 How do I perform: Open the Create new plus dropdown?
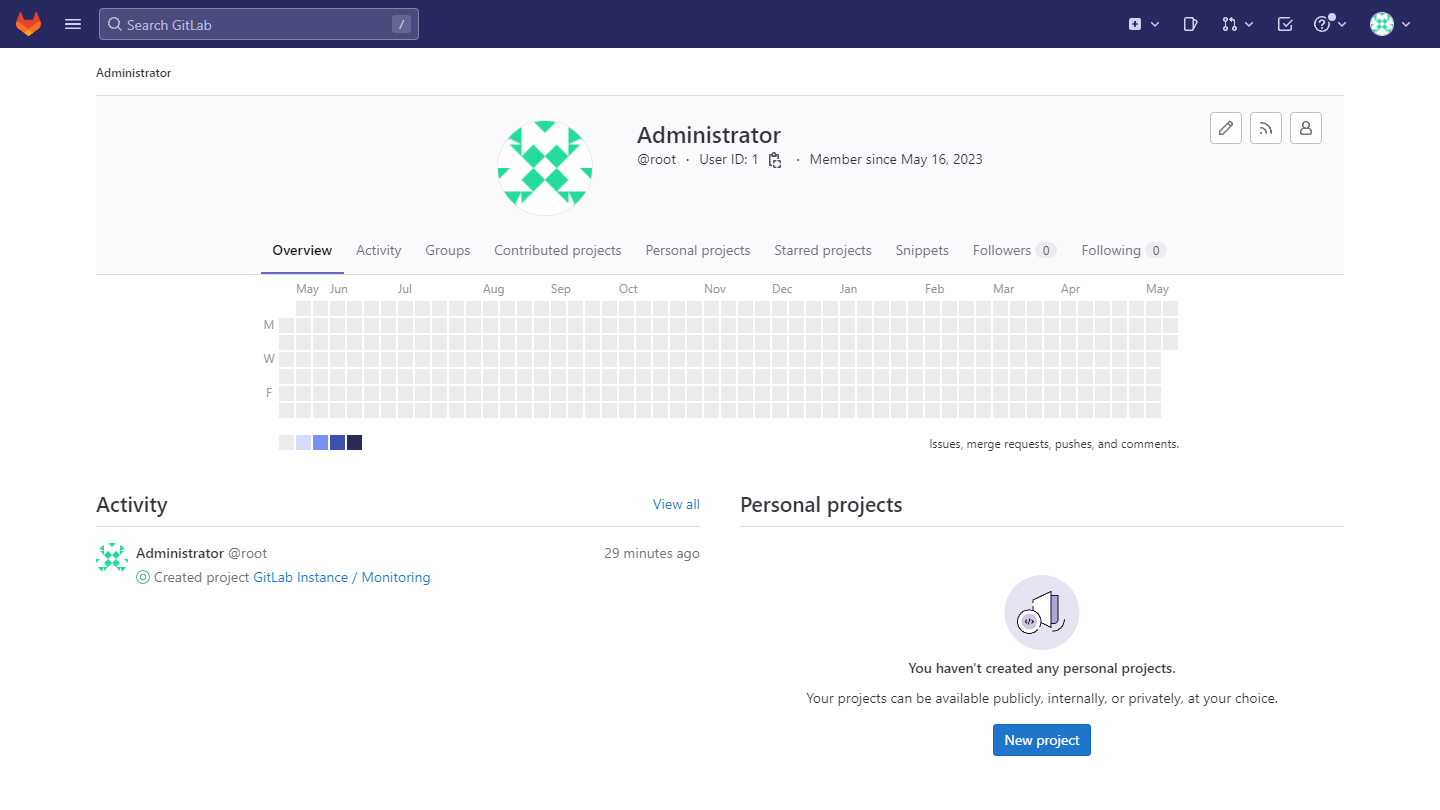(x=1144, y=24)
